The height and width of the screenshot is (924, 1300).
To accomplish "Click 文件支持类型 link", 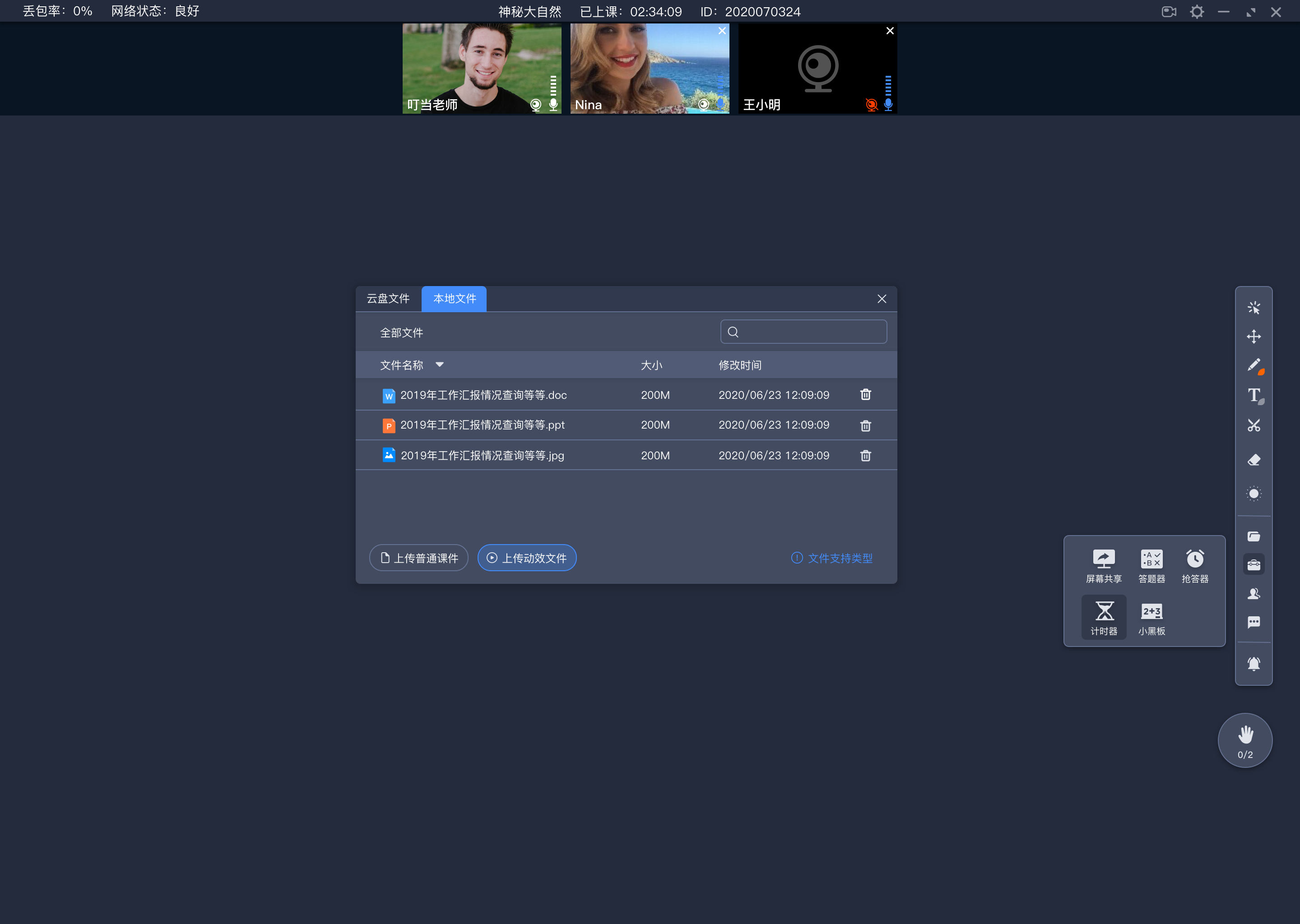I will pyautogui.click(x=840, y=558).
